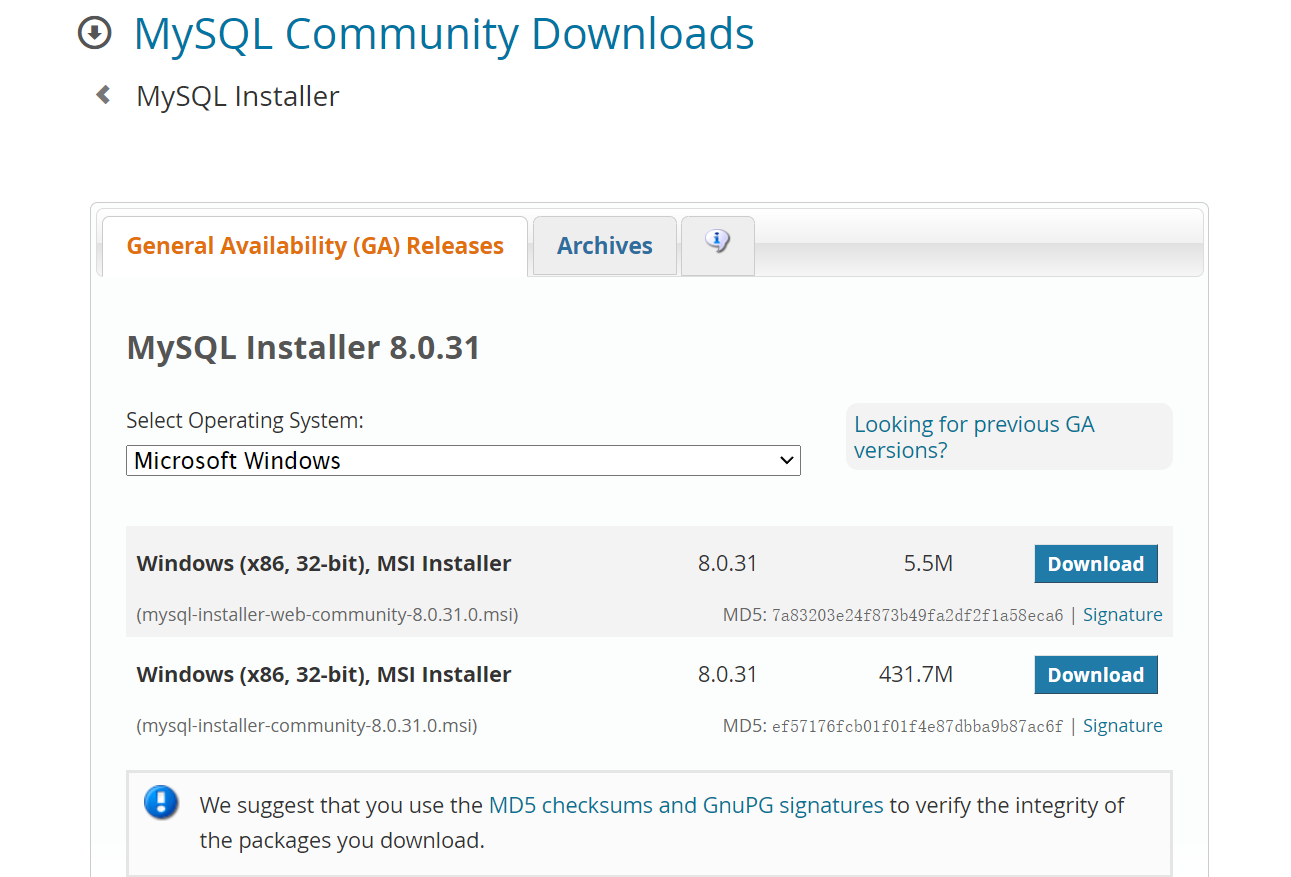Click the circled download arrow icon

(x=94, y=33)
